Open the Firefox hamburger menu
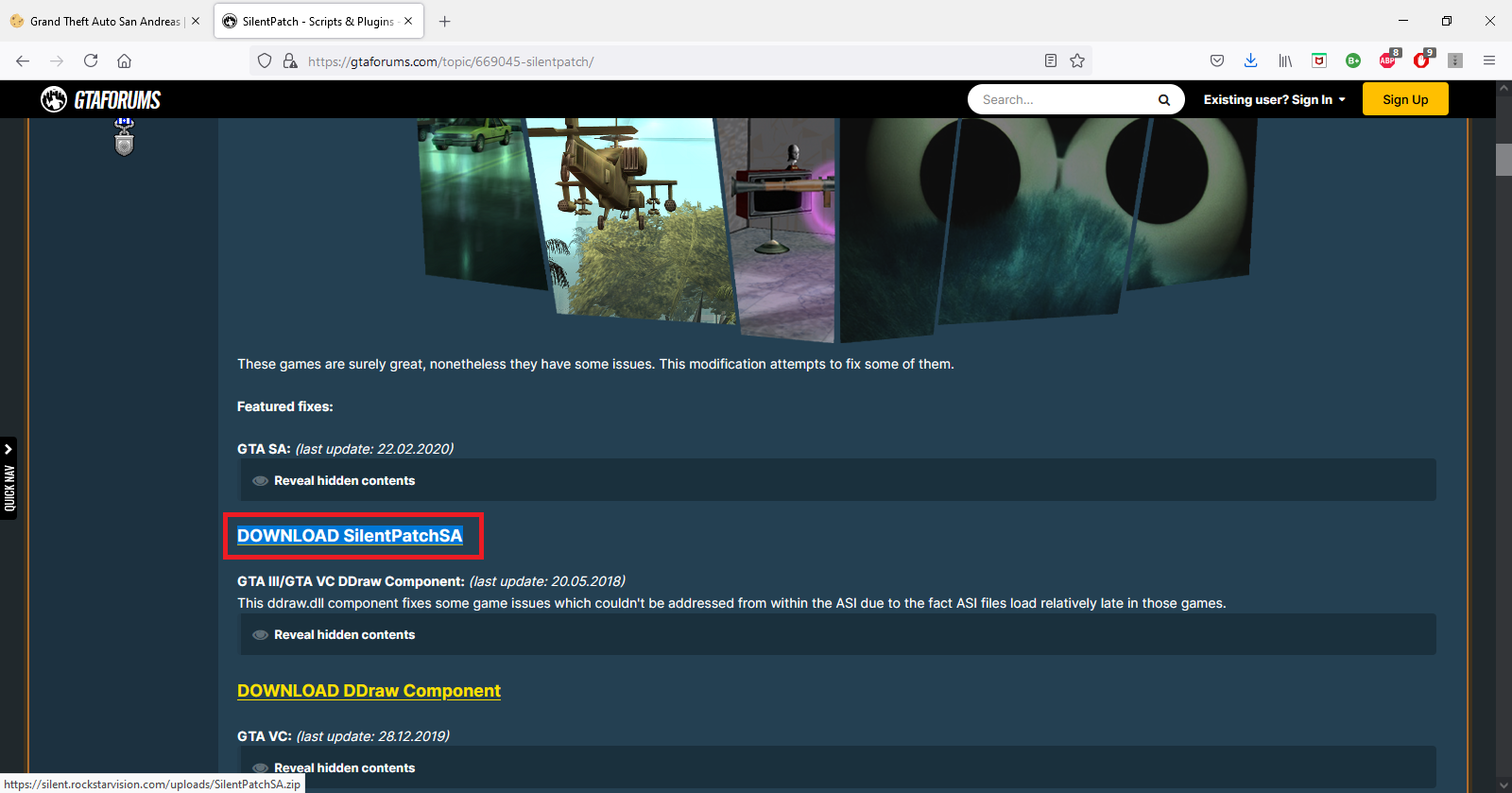This screenshot has width=1512, height=793. click(1489, 60)
